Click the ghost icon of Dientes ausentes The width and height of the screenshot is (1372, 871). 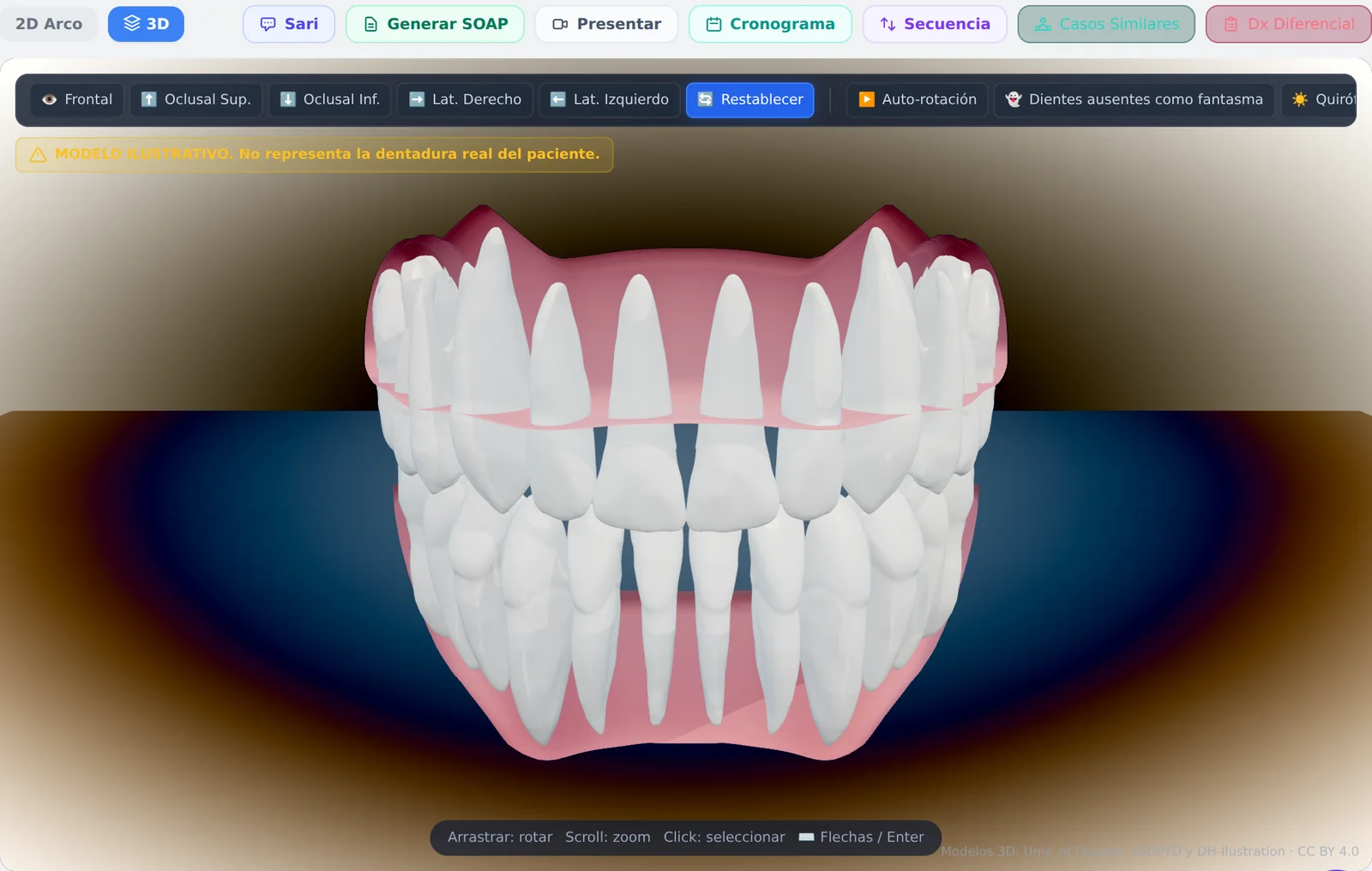[1013, 99]
